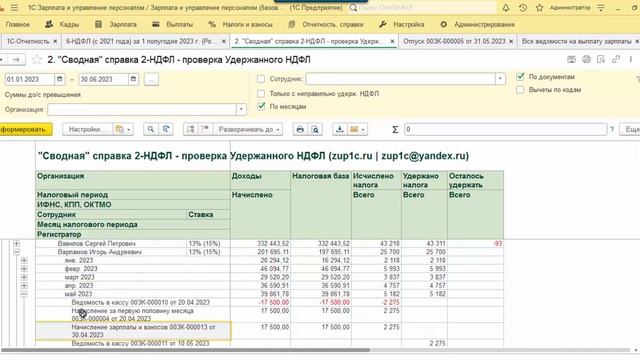Open the Налоги и взносы menu section
Screen dimensions: 640x360
click(x=240, y=24)
